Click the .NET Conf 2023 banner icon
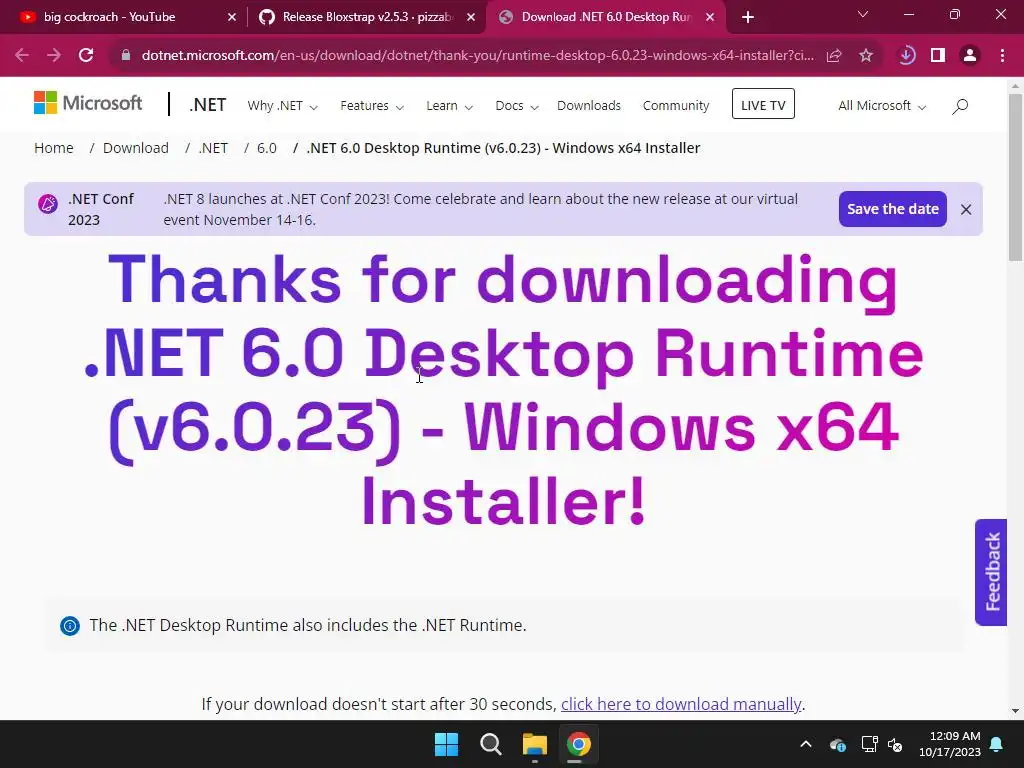The image size is (1024, 768). [x=48, y=204]
